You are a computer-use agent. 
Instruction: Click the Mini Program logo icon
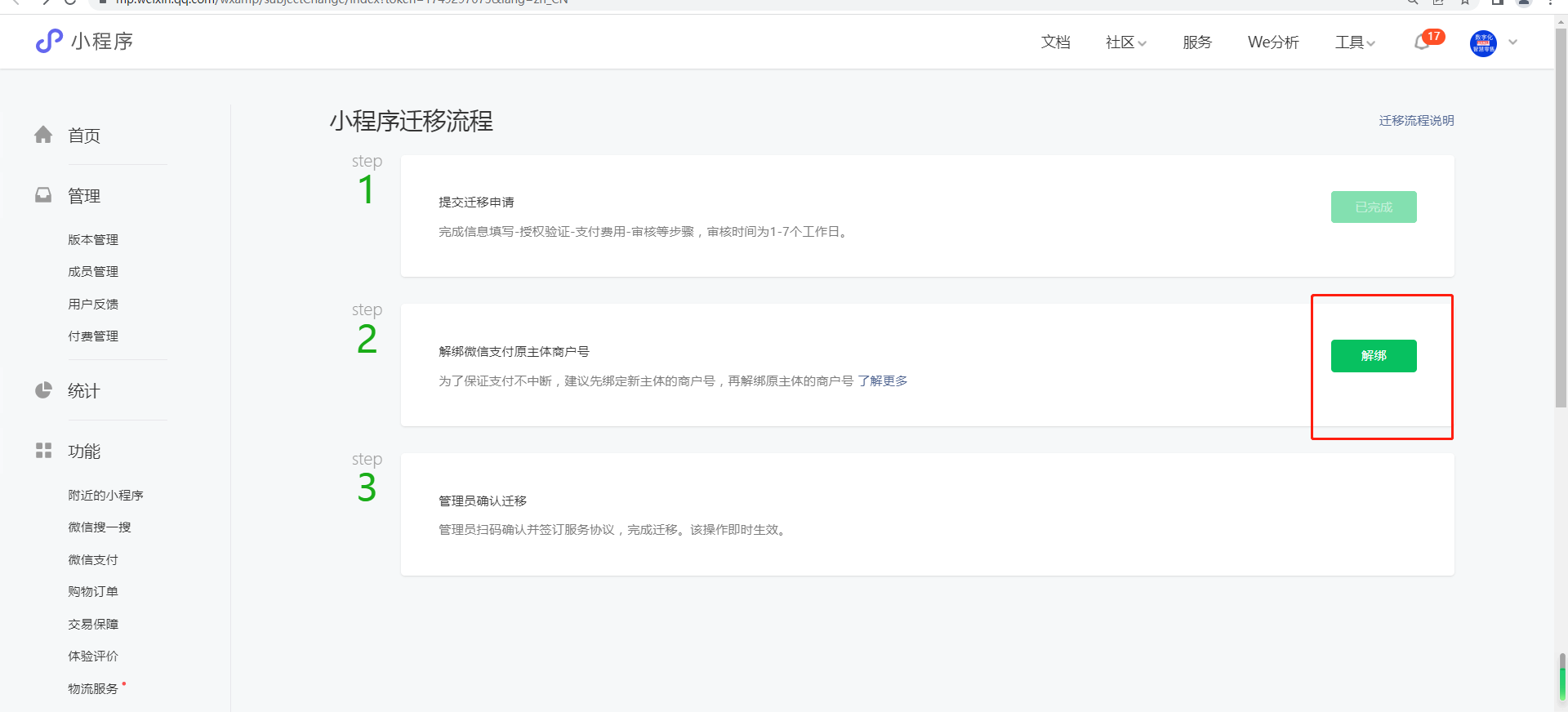pyautogui.click(x=49, y=41)
